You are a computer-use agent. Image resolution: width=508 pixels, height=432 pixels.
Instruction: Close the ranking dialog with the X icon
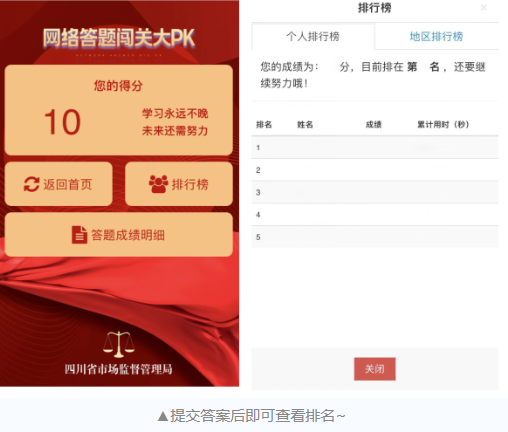(x=483, y=7)
